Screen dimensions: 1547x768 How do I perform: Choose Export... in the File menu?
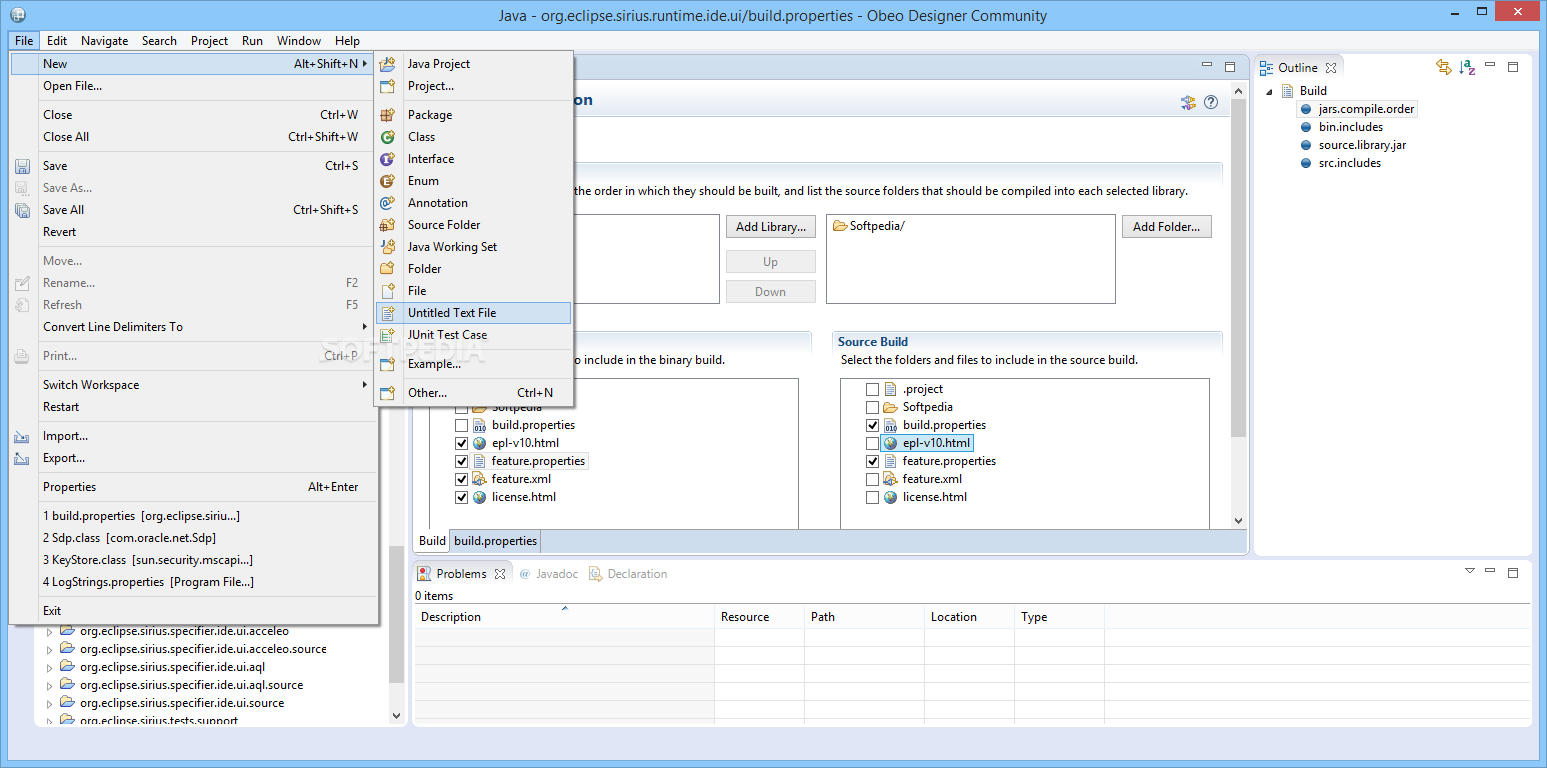(x=194, y=458)
